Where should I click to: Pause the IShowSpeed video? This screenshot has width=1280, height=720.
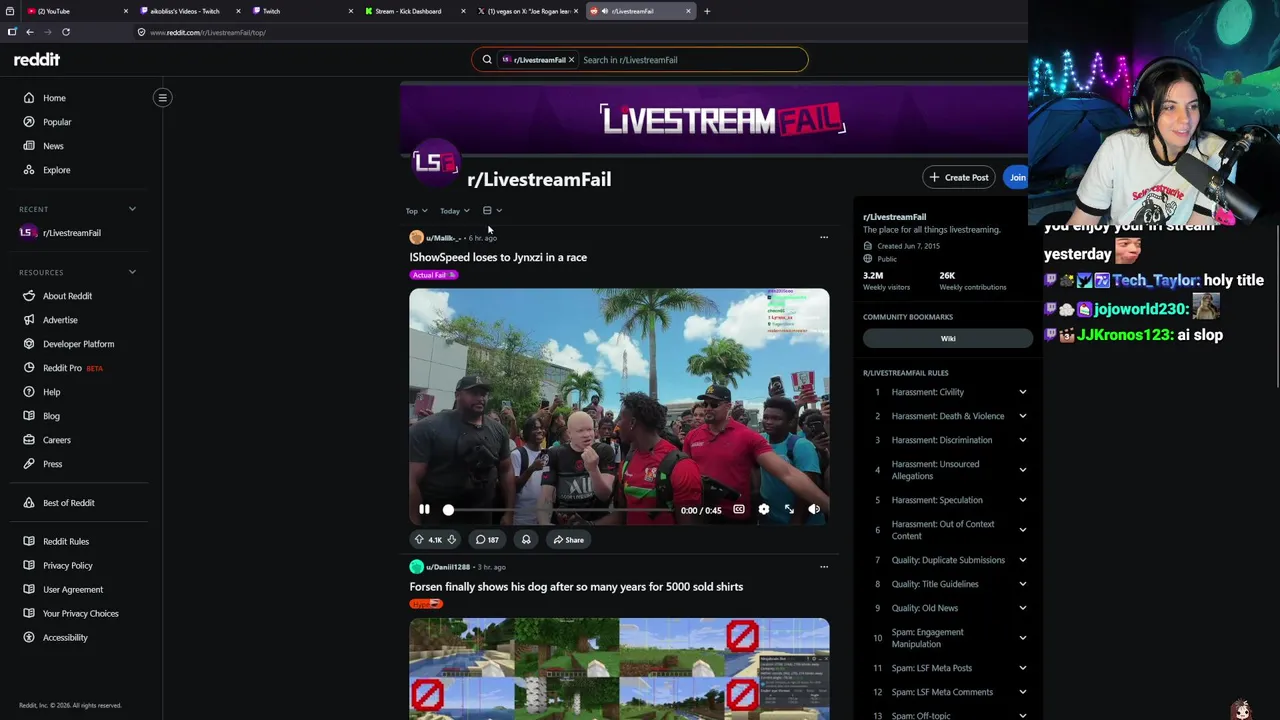tap(424, 510)
